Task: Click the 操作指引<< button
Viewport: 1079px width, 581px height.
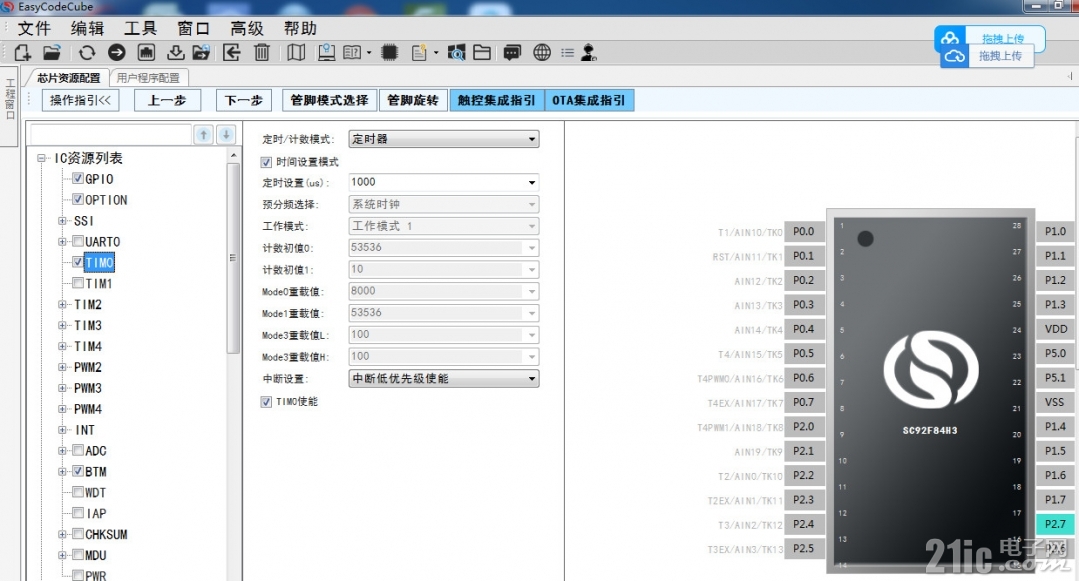Action: click(81, 101)
